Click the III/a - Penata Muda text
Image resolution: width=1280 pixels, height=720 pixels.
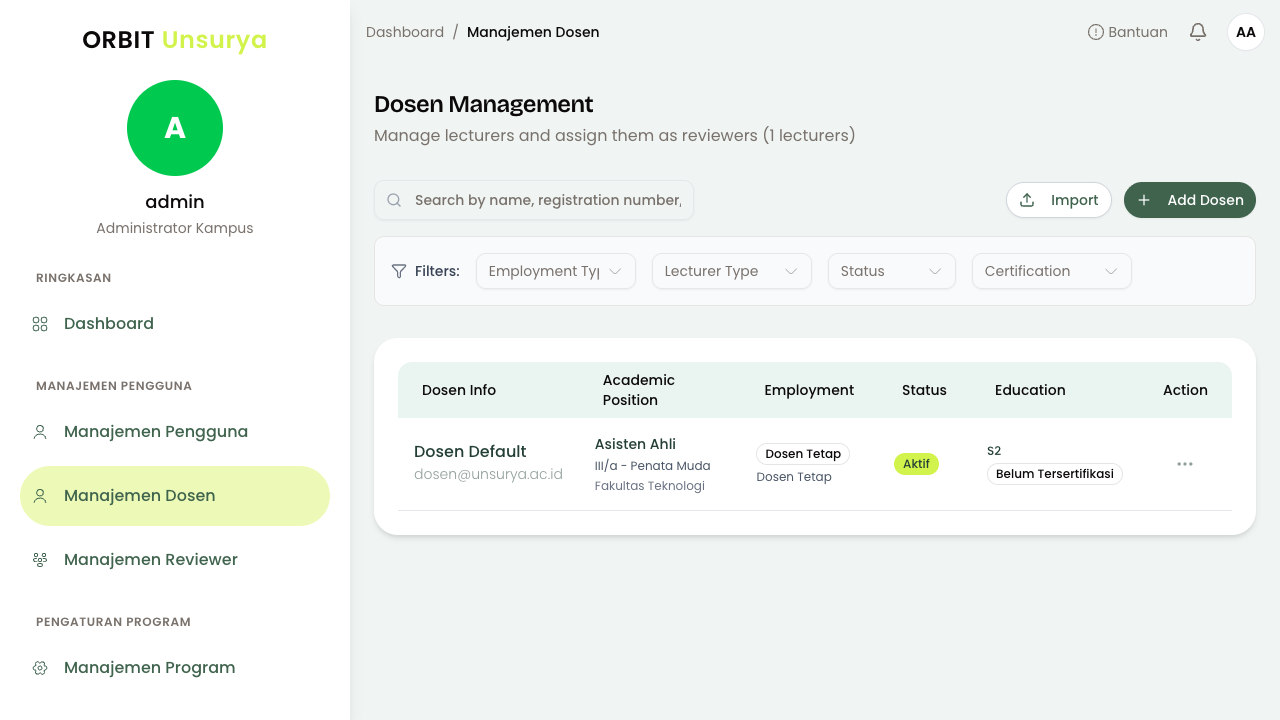(653, 466)
